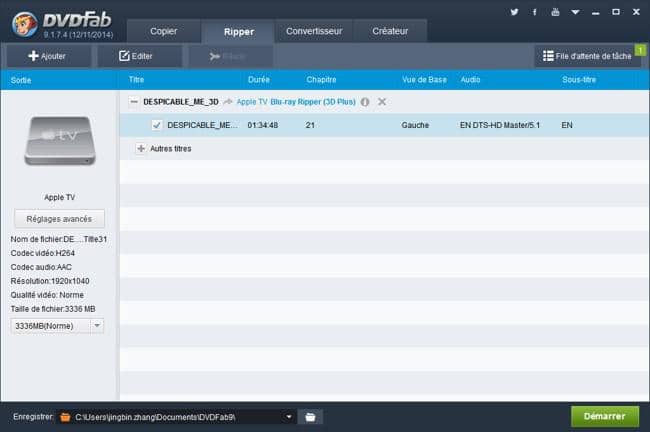Click the Apple TV profile link
Image resolution: width=650 pixels, height=432 pixels.
pyautogui.click(x=252, y=102)
